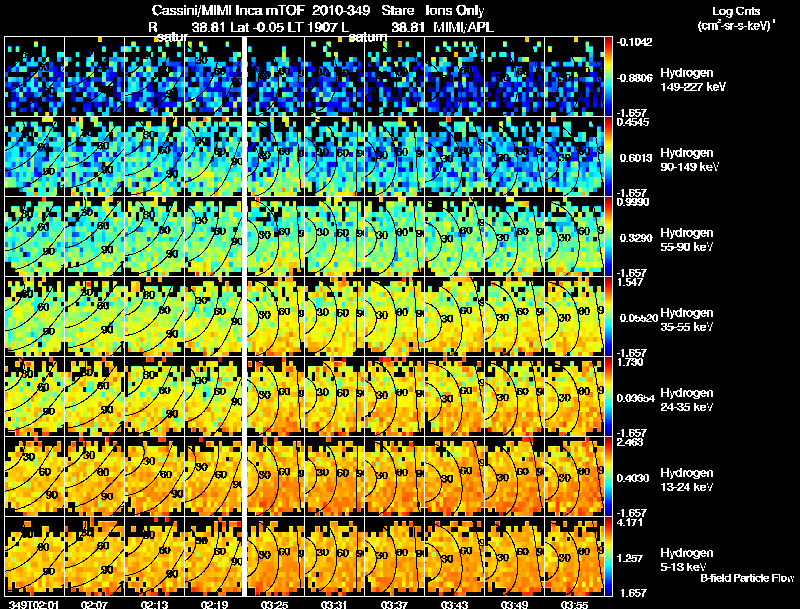Click the 1.547 colorbar value
The width and height of the screenshot is (800, 609).
coord(631,282)
